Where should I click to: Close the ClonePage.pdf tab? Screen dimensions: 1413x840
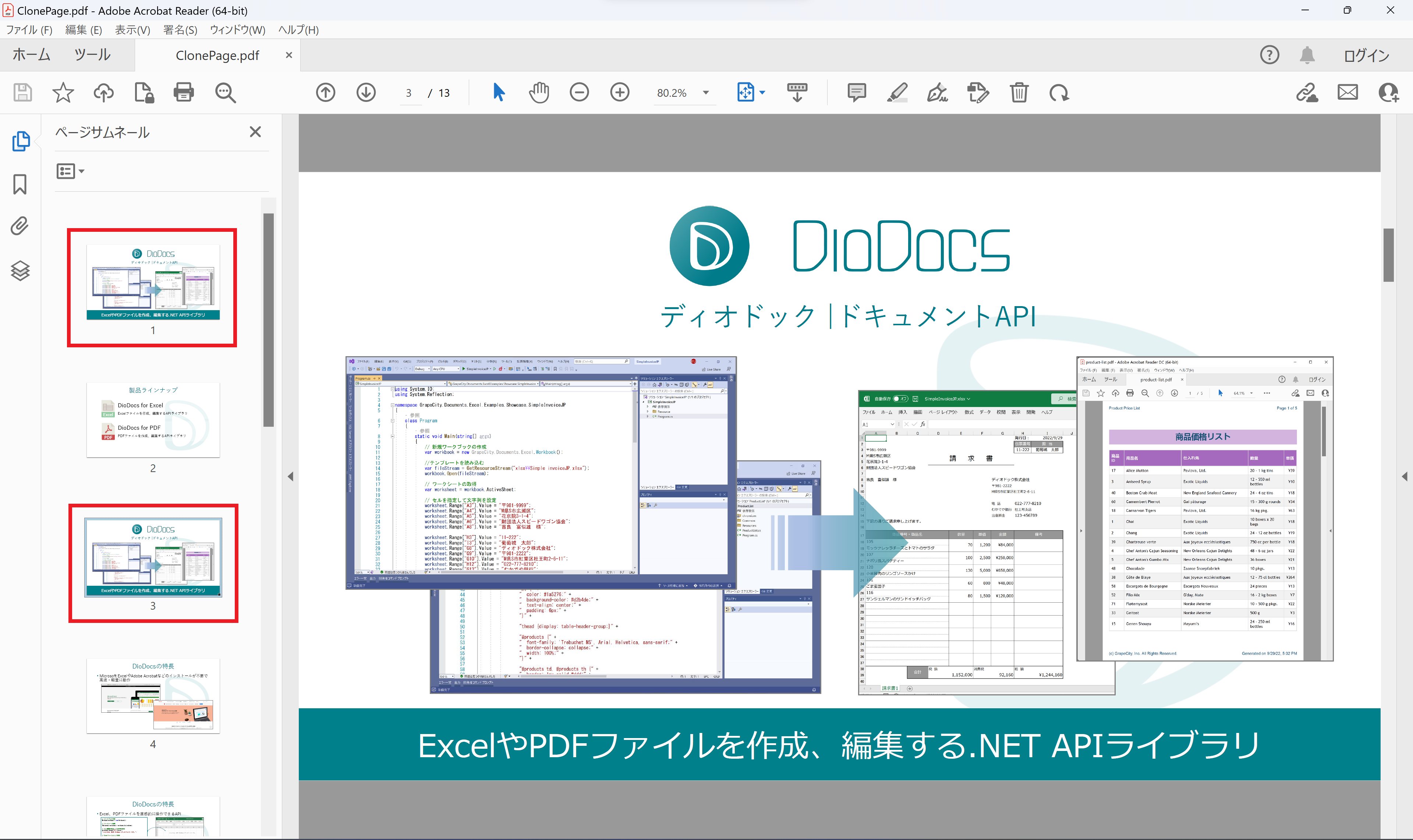coord(289,55)
